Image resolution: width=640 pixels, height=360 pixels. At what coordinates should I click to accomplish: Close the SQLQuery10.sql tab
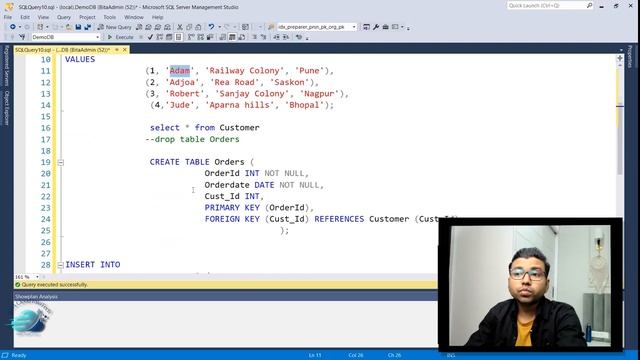(125, 50)
